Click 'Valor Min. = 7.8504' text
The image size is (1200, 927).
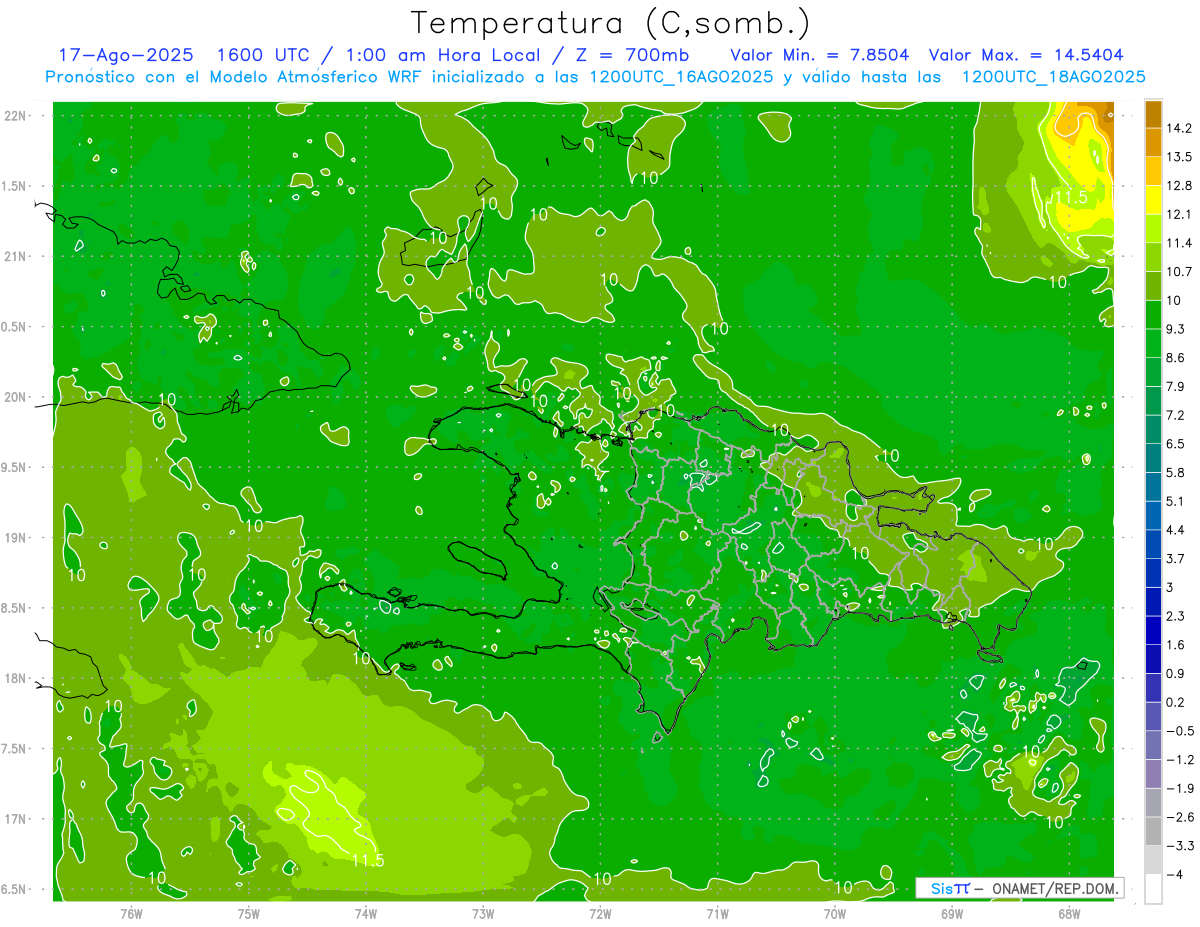point(822,54)
